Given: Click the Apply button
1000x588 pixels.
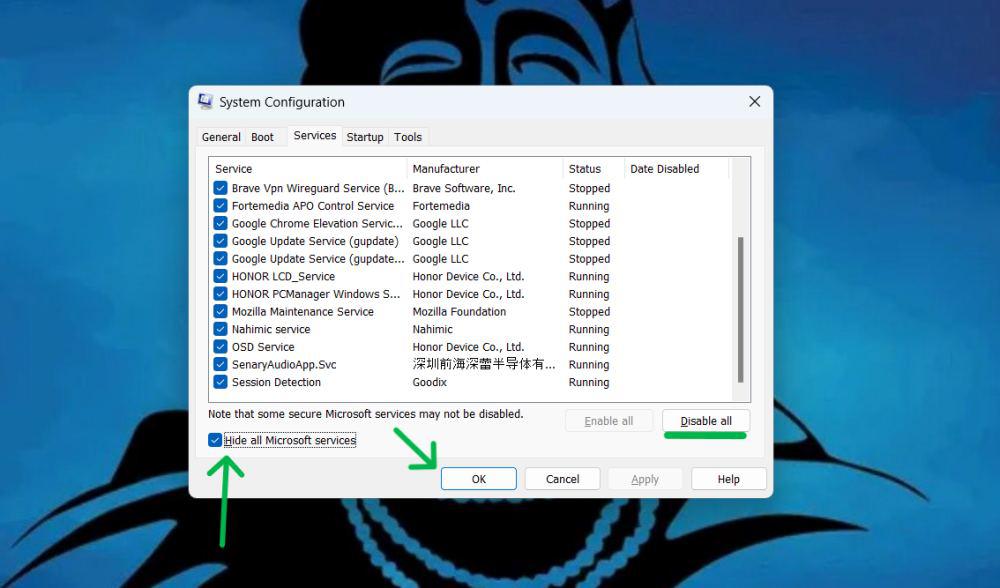Looking at the screenshot, I should tap(645, 479).
